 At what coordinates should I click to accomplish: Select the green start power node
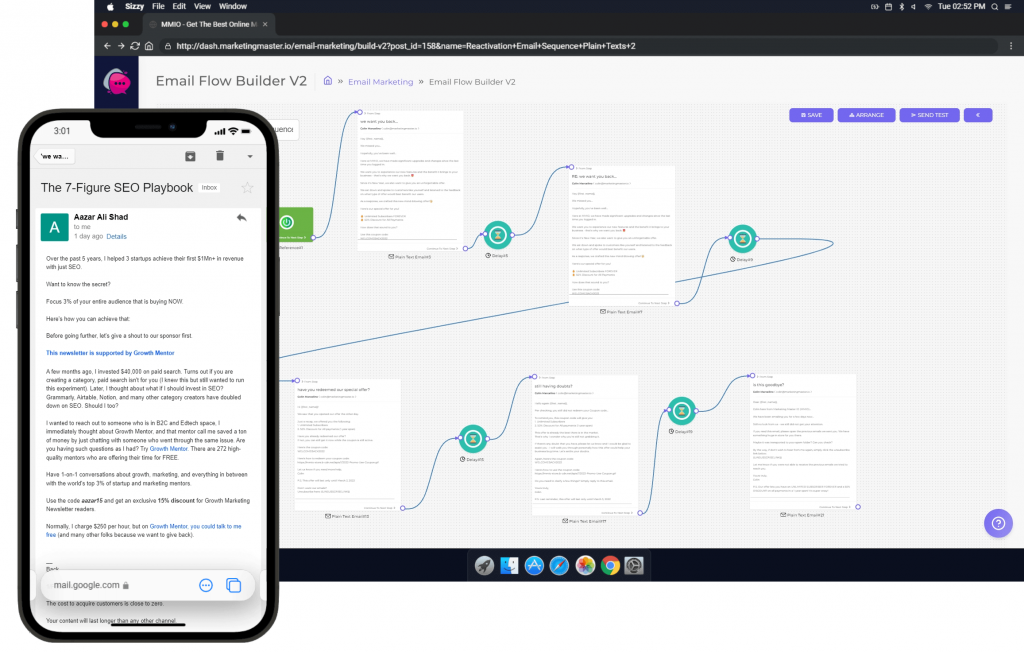click(296, 224)
